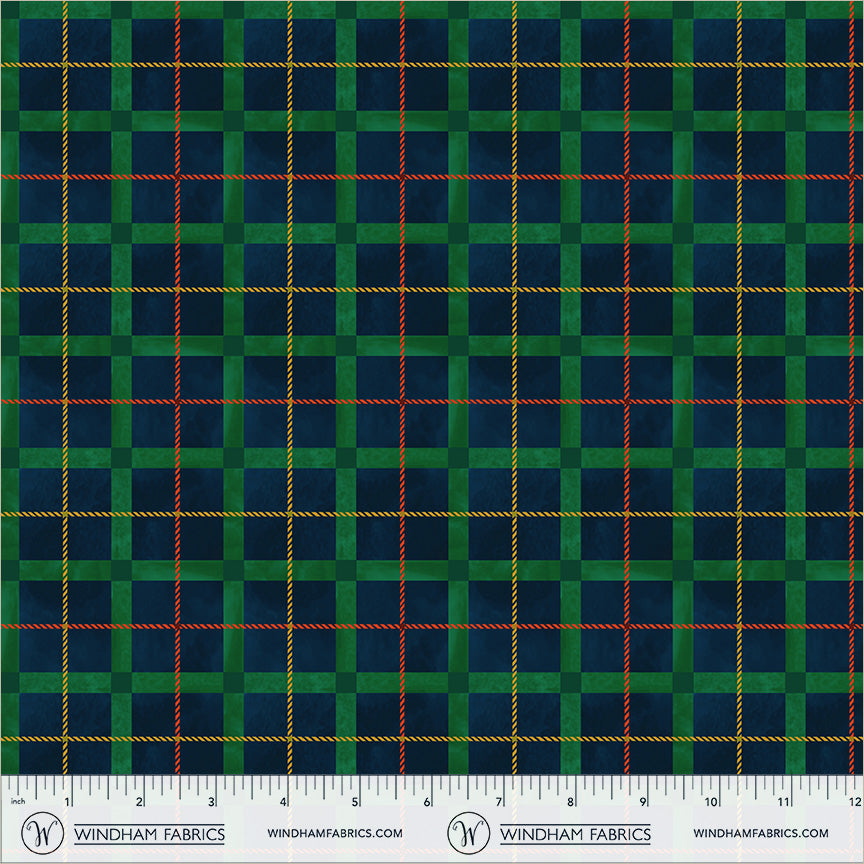Select the number 2 ruler mark
The image size is (864, 864).
(x=139, y=802)
